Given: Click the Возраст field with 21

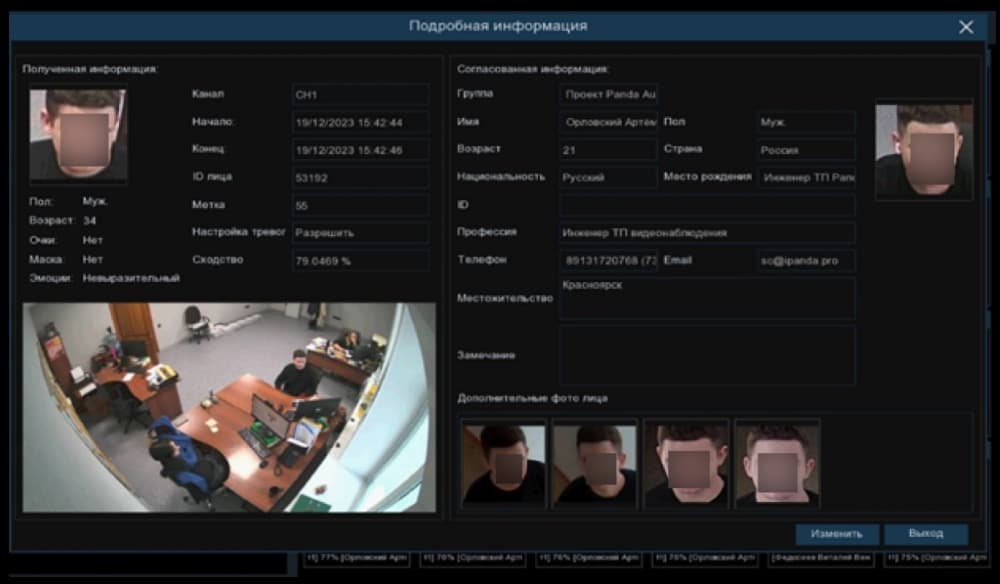Looking at the screenshot, I should coord(608,150).
